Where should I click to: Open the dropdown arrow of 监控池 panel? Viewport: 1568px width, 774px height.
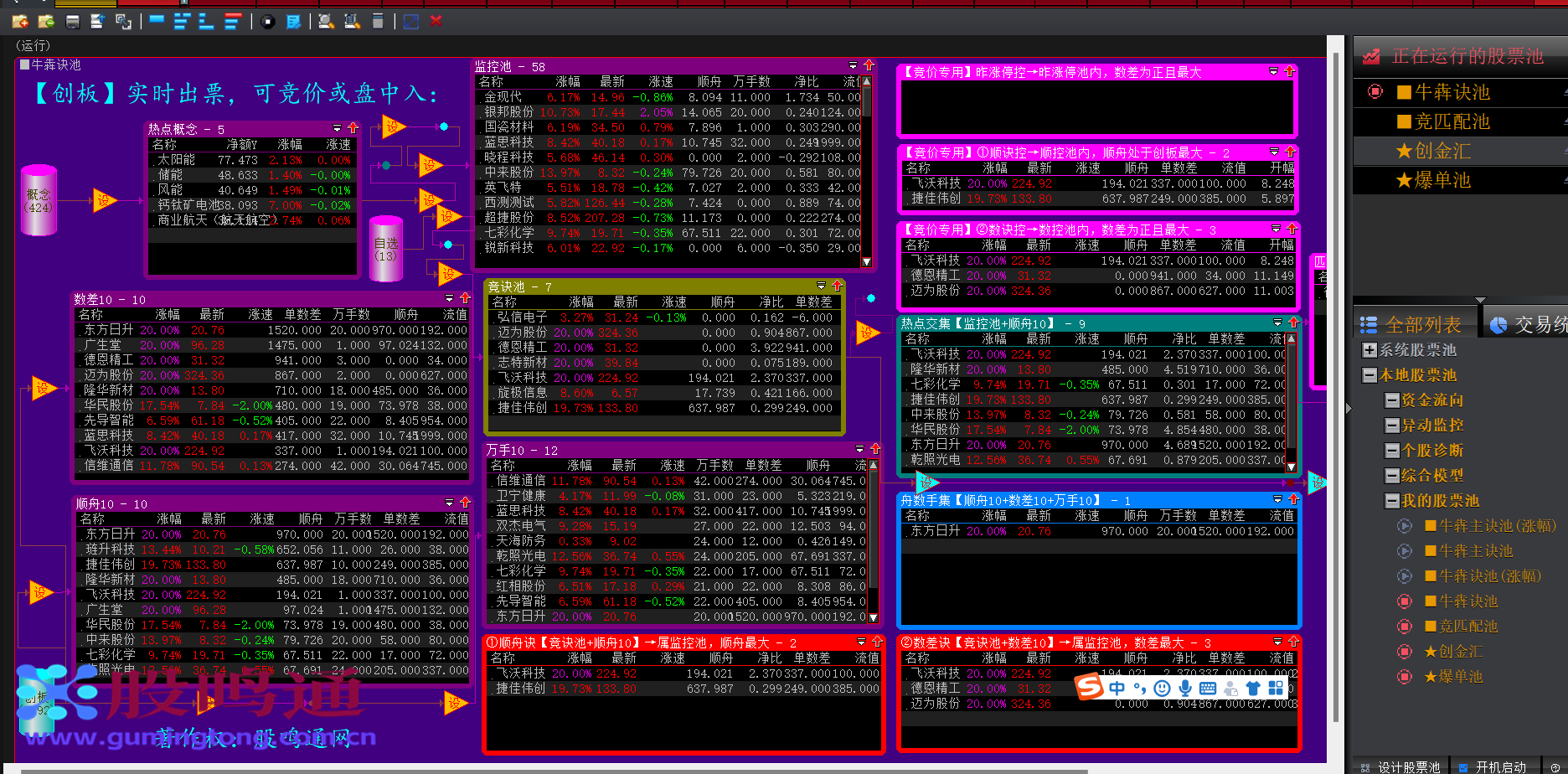pos(853,65)
